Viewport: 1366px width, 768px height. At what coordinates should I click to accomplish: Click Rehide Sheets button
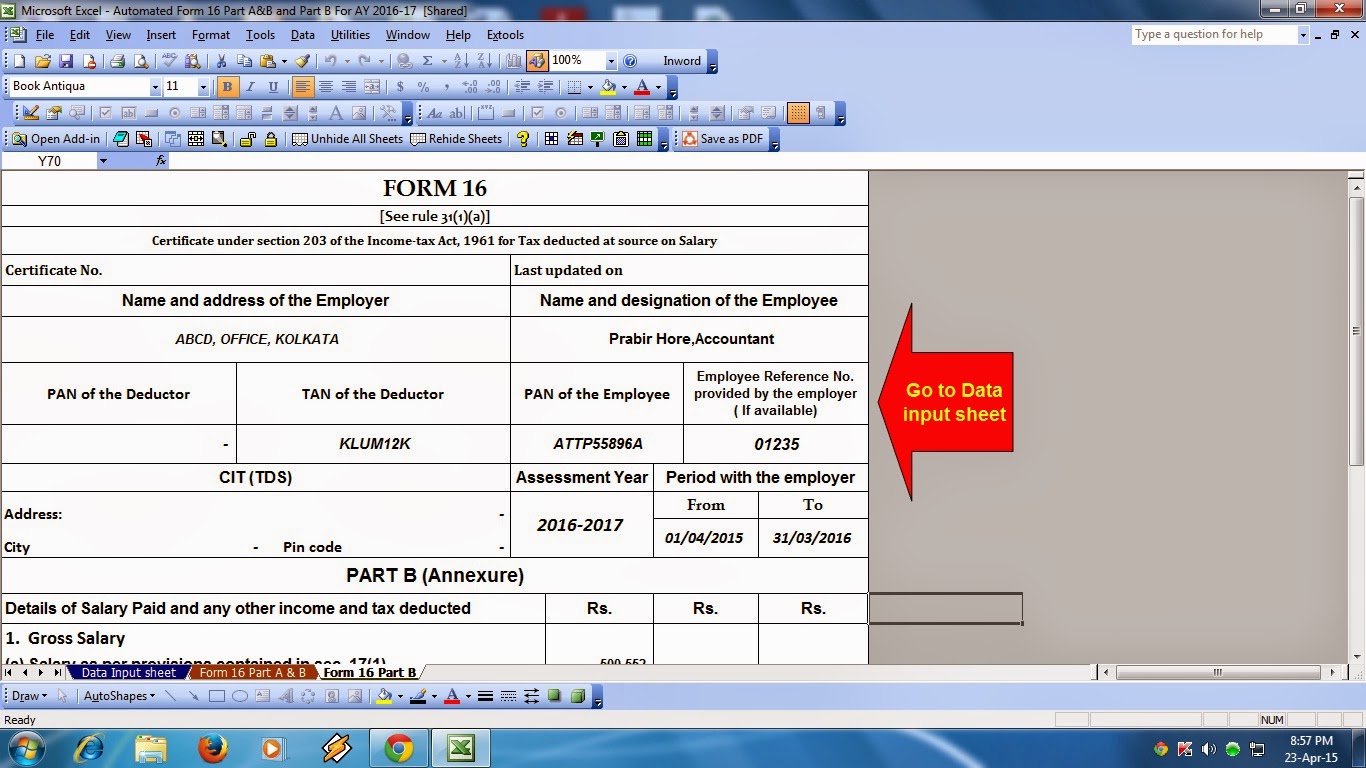click(x=456, y=139)
